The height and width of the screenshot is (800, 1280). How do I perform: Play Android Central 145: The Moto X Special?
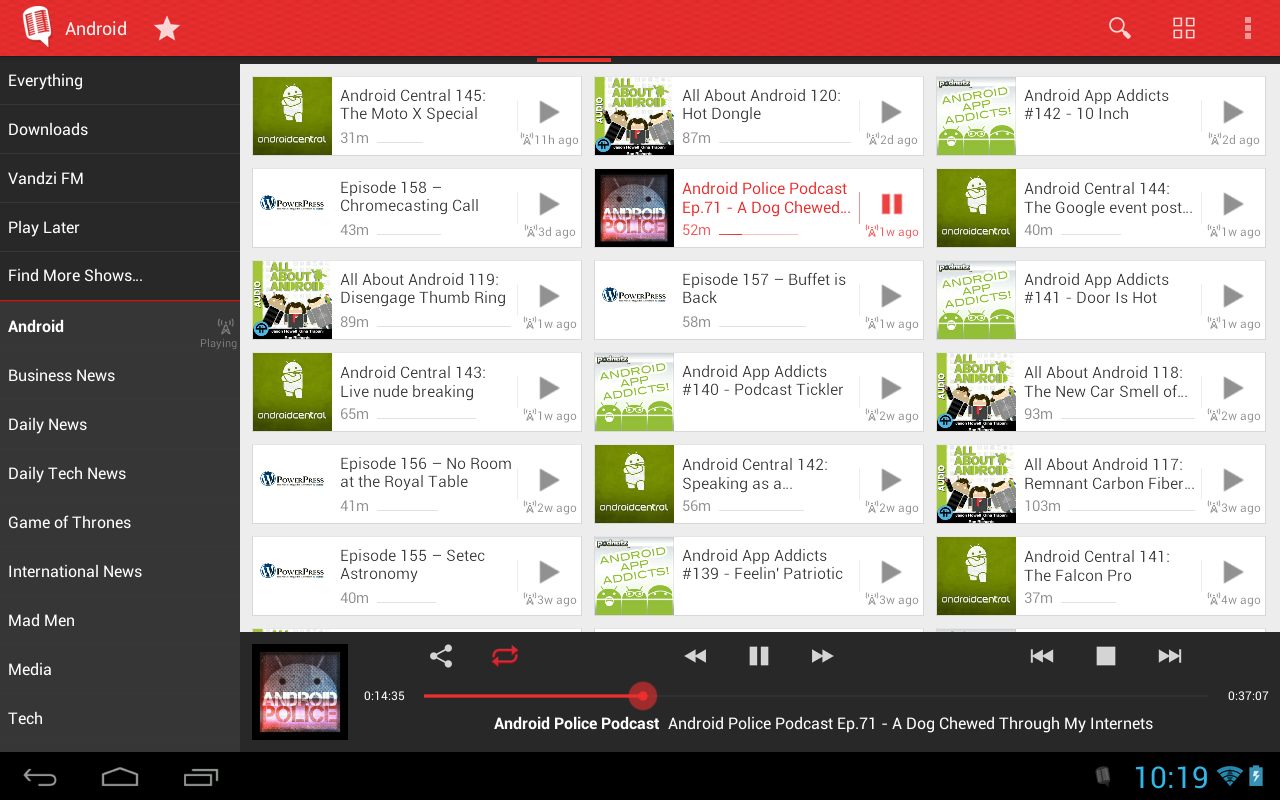[549, 112]
